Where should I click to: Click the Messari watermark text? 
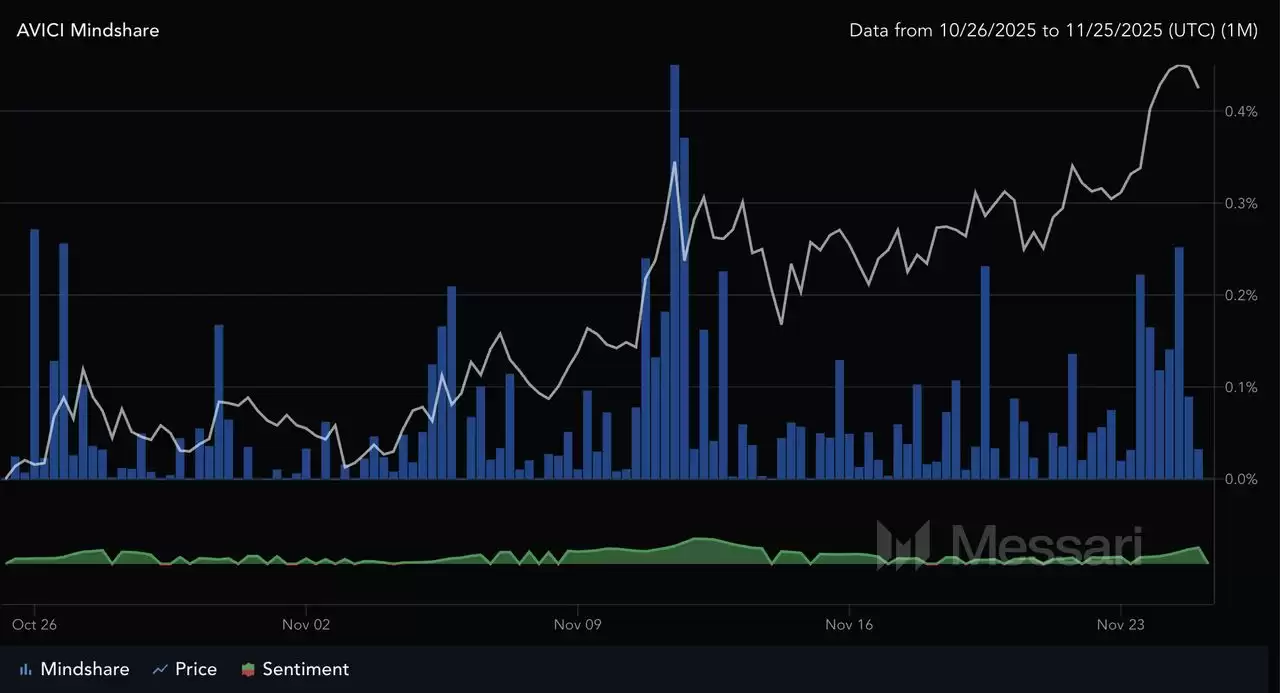point(1044,545)
